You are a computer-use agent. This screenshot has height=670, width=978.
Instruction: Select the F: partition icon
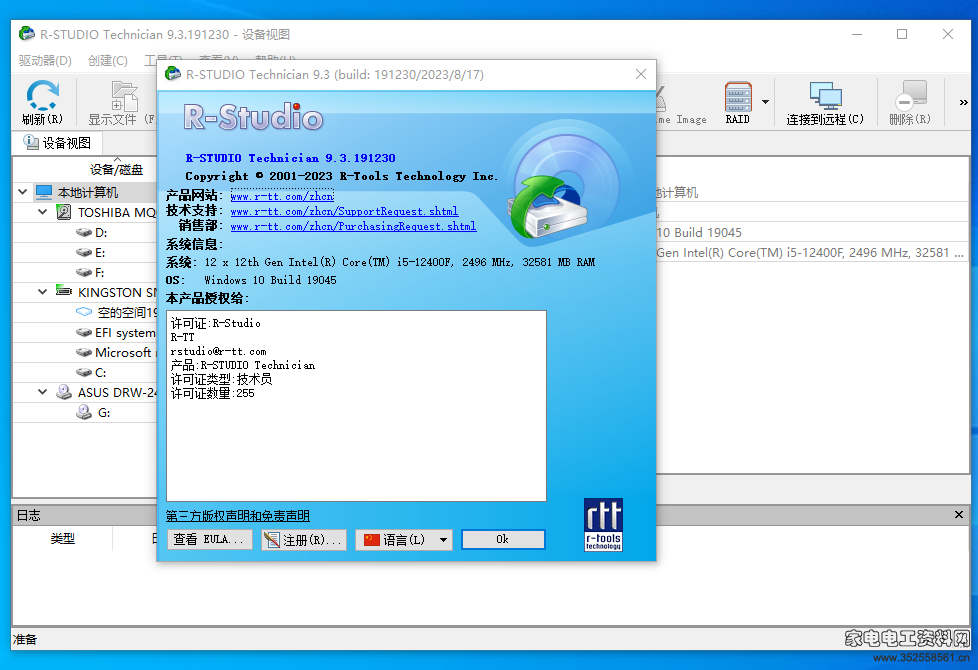(84, 273)
